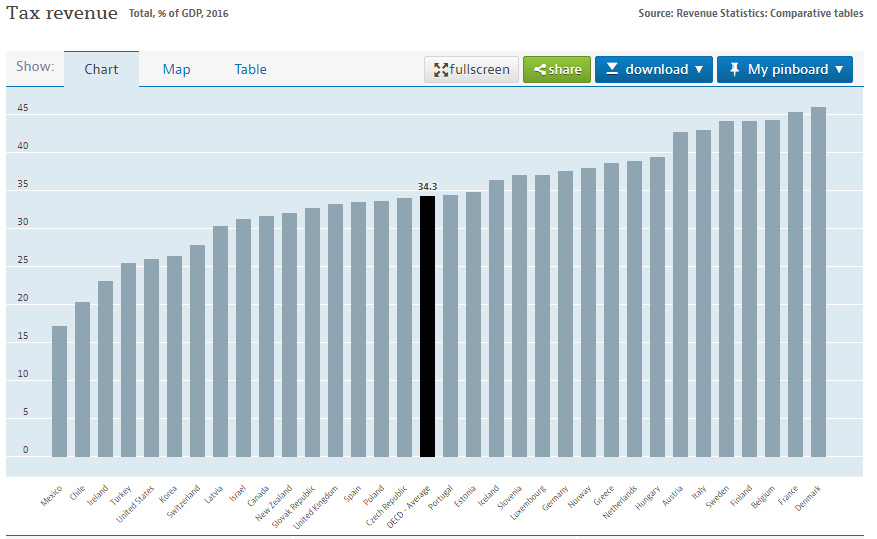Click the green share button

557,69
